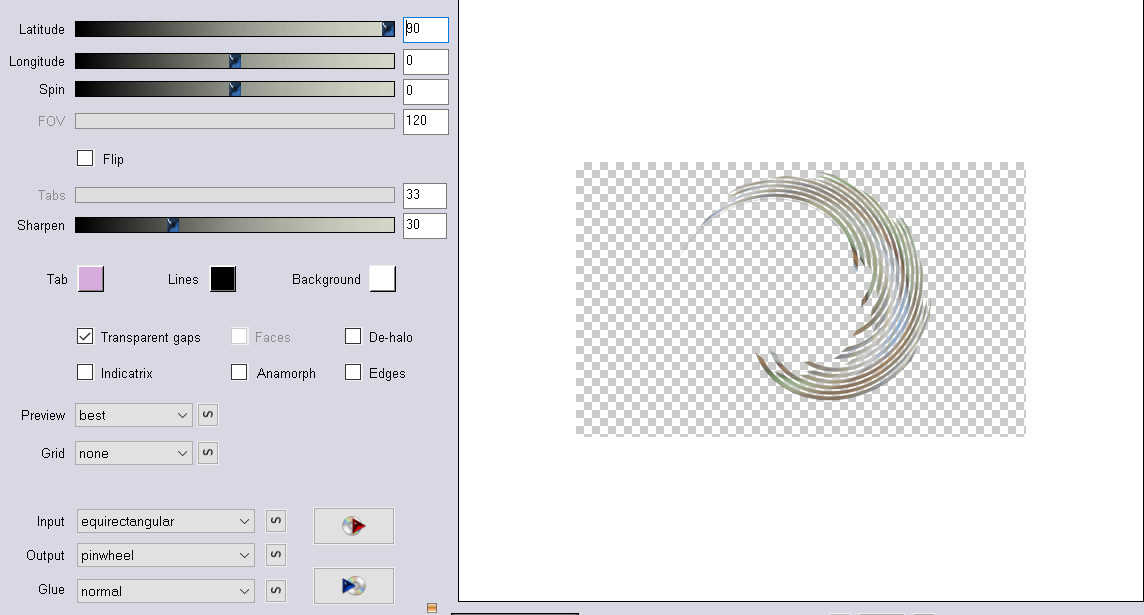Click the cycle icon beside the Preview dropdown

point(208,415)
